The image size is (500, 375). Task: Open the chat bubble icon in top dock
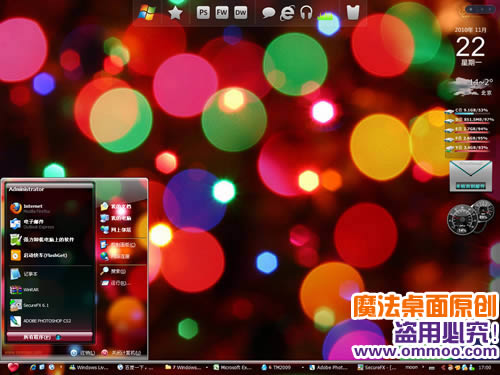pyautogui.click(x=268, y=13)
